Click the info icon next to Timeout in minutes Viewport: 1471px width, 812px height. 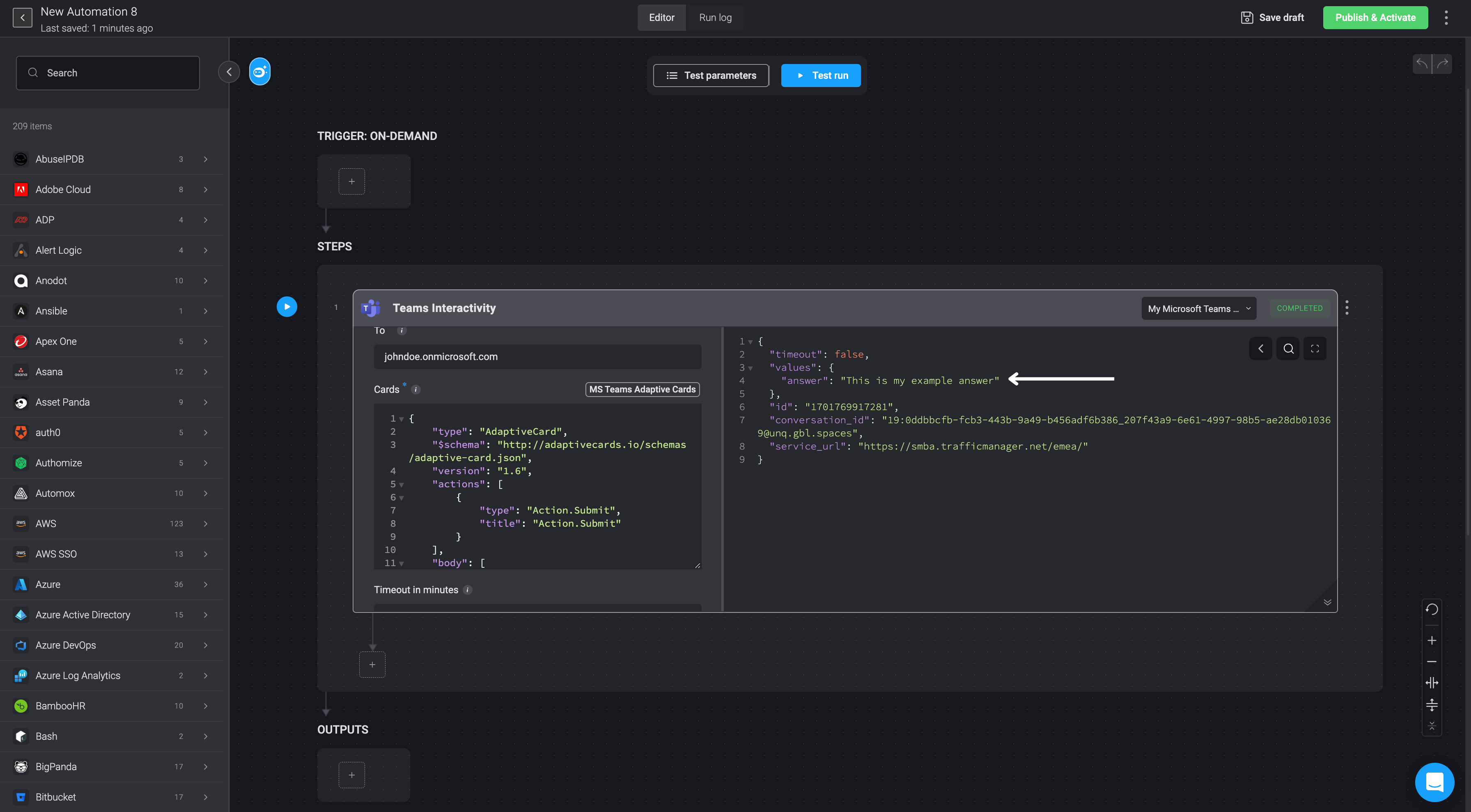point(468,590)
